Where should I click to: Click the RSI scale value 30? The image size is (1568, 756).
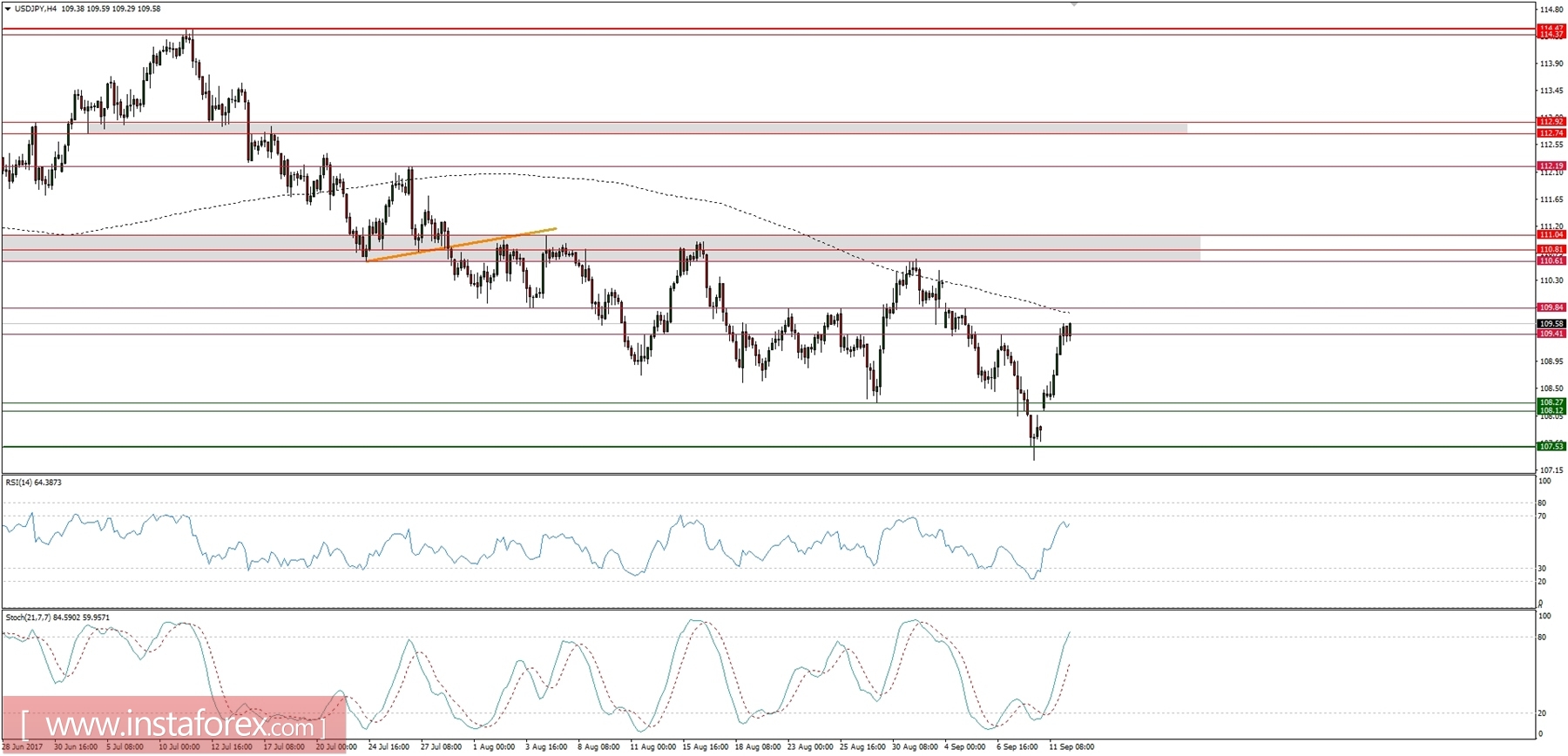click(1542, 569)
